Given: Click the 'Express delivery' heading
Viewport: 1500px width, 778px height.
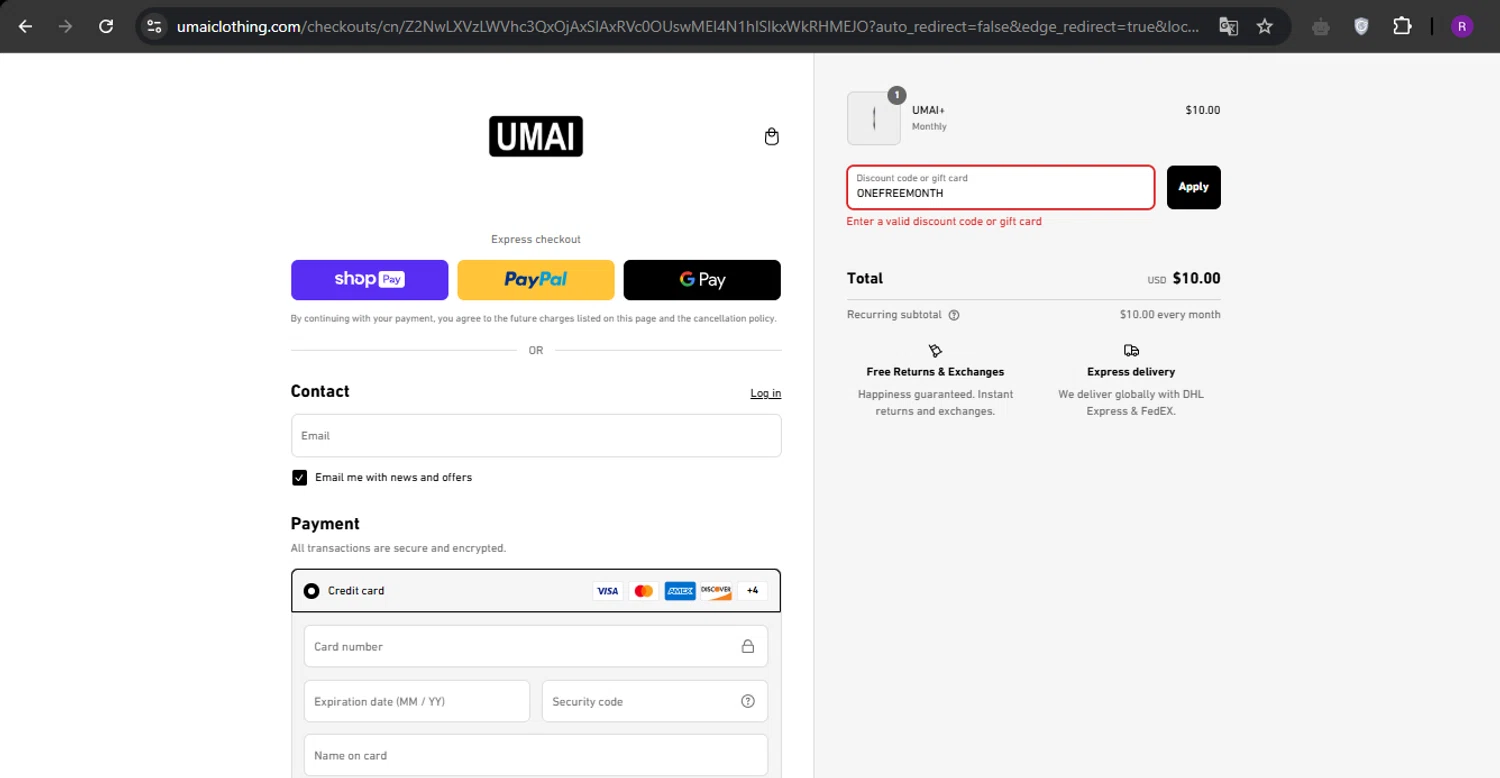Looking at the screenshot, I should pyautogui.click(x=1131, y=372).
